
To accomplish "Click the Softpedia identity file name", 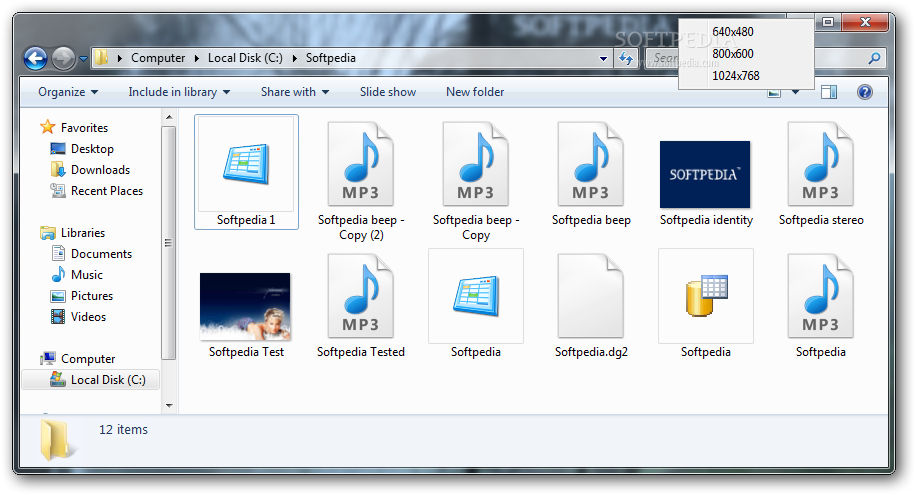I will tap(706, 220).
